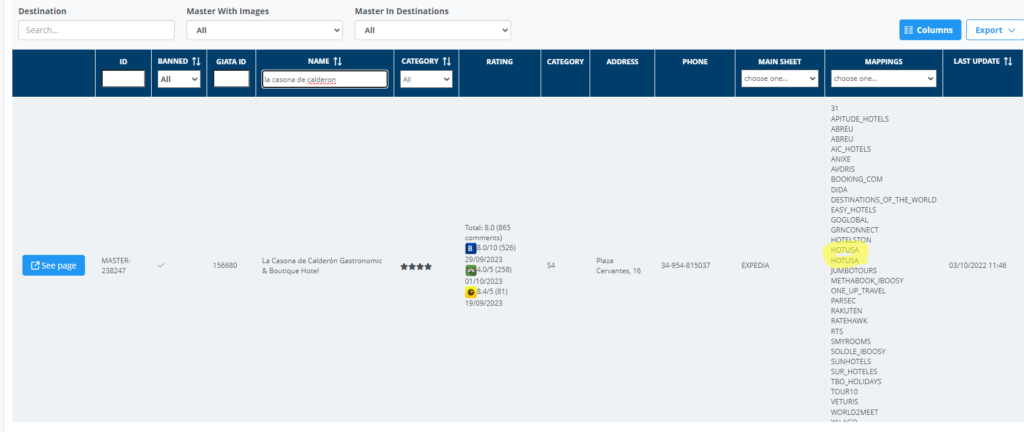Open the Master With Images dropdown
The width and height of the screenshot is (1024, 432).
pos(262,30)
